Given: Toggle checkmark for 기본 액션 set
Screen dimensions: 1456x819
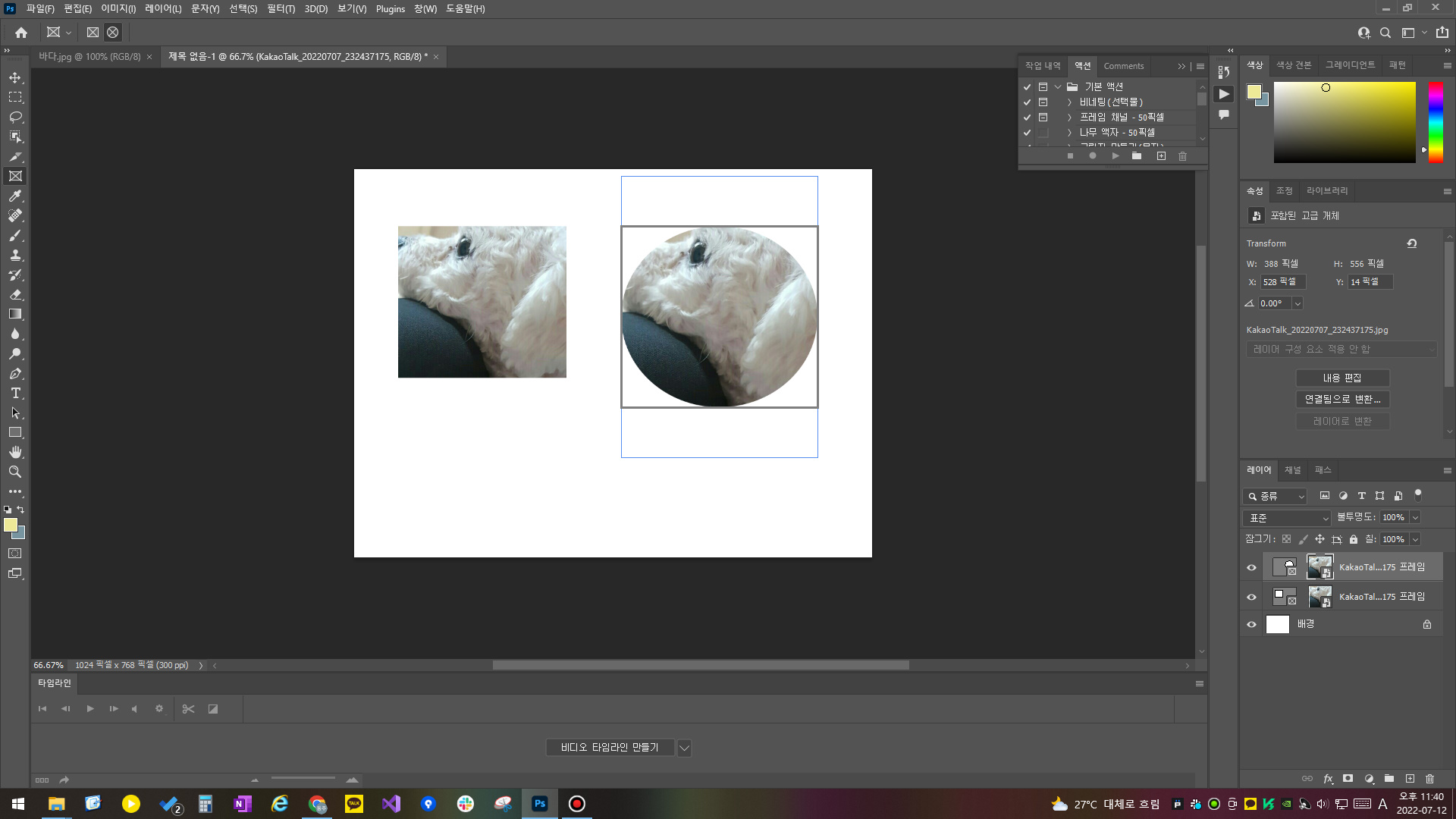Looking at the screenshot, I should (1028, 87).
